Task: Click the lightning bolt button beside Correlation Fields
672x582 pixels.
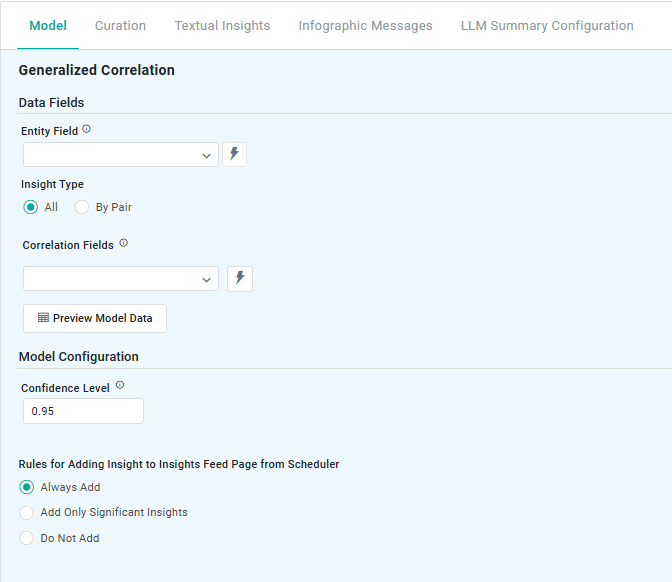Action: (240, 279)
